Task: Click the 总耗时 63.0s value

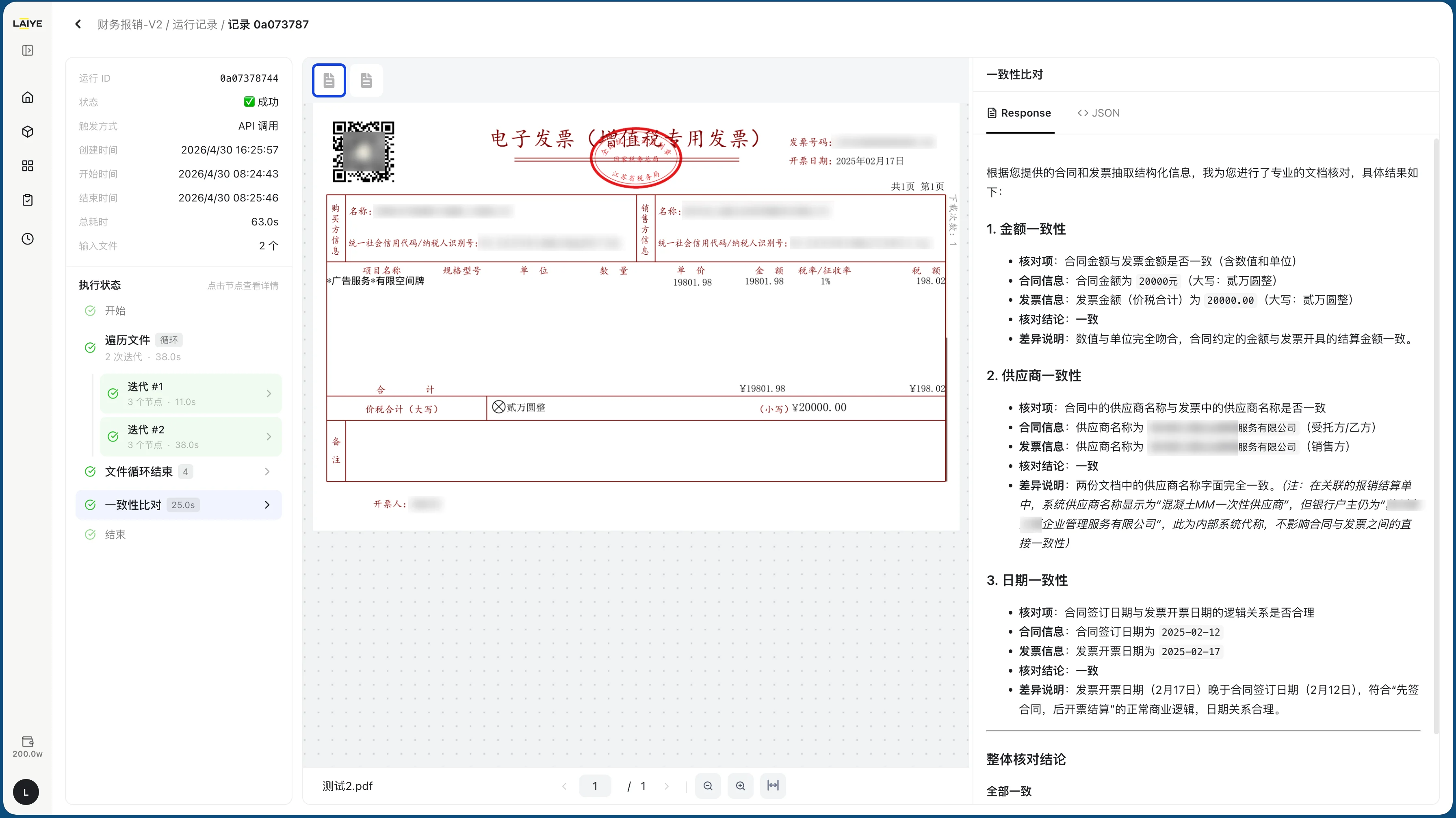Action: tap(264, 221)
